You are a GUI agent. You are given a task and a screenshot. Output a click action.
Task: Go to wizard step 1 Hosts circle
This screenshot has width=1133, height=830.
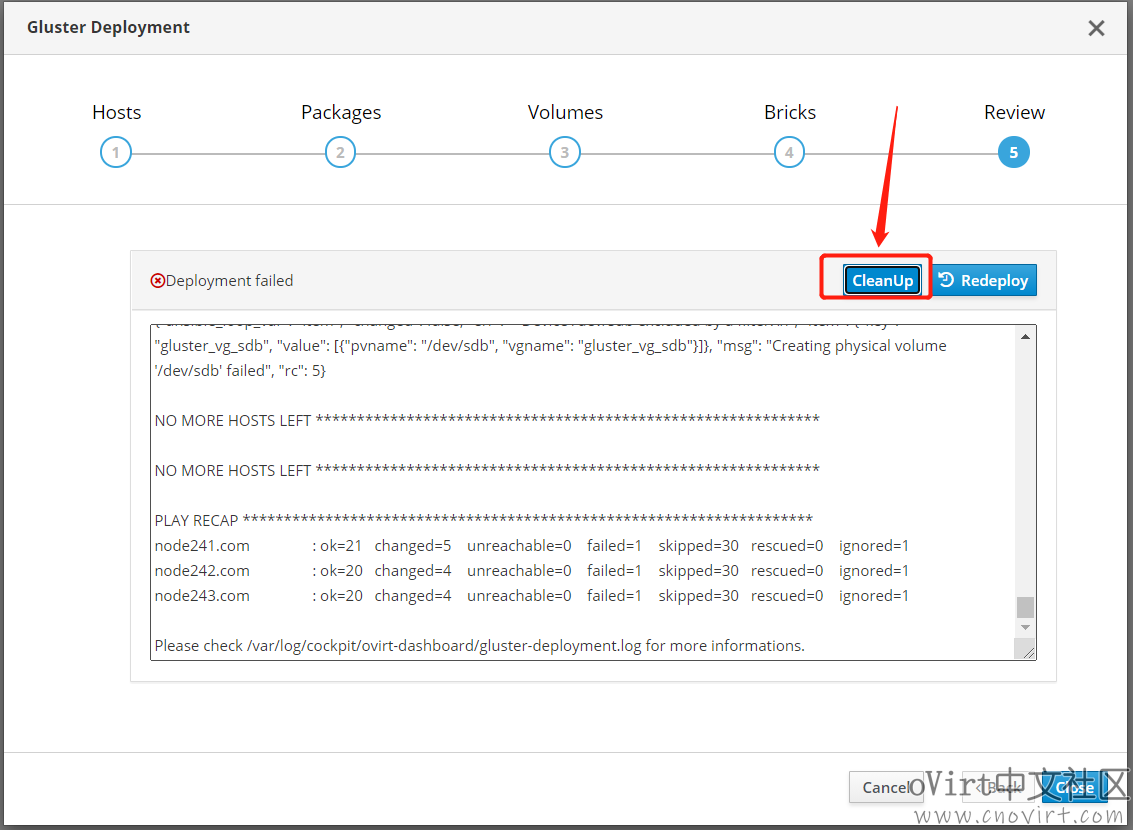click(116, 152)
